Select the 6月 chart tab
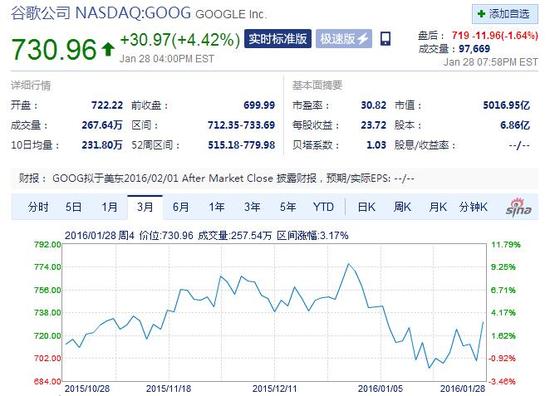This screenshot has height=396, width=550. coord(181,207)
